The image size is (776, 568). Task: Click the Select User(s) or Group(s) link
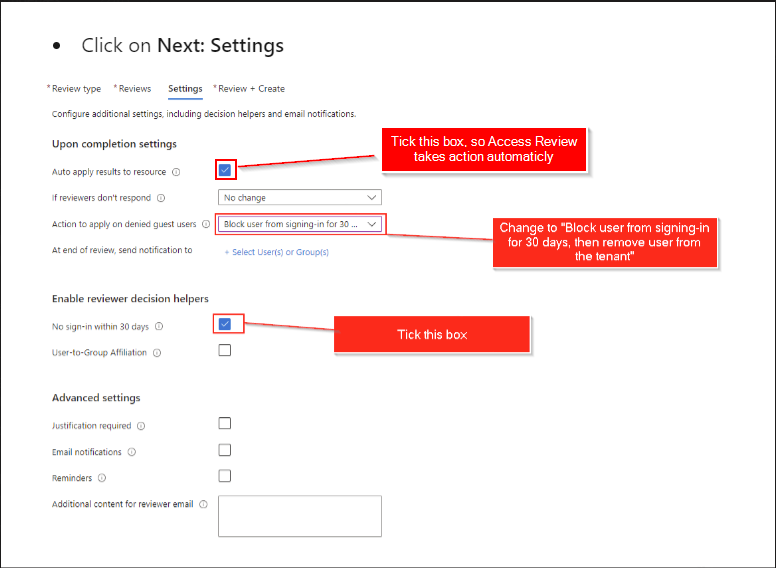click(x=276, y=252)
